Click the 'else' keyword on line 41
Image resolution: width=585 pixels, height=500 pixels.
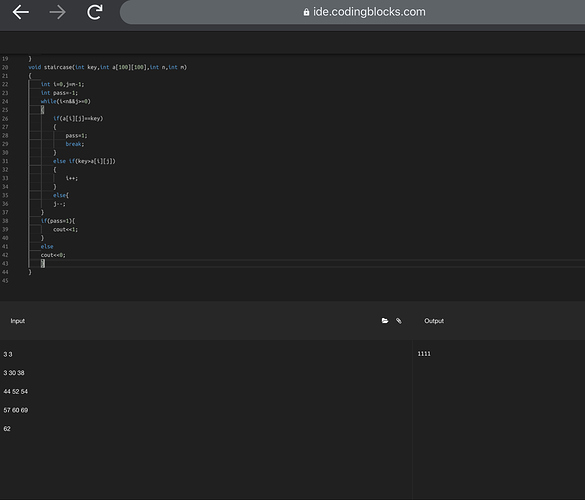pyautogui.click(x=47, y=247)
